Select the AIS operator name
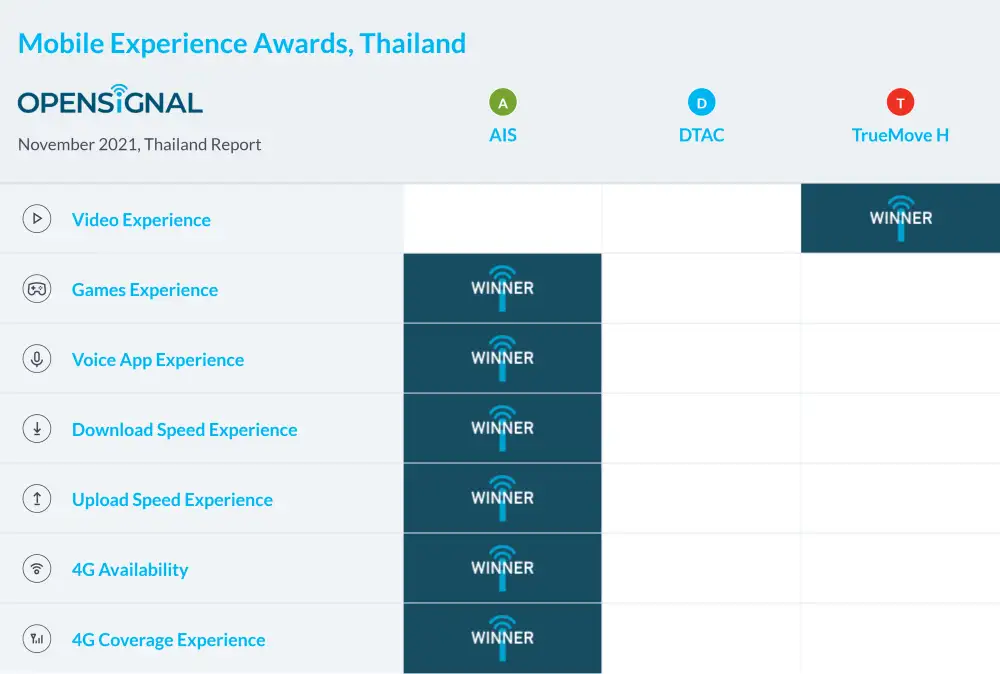The image size is (1000, 674). pyautogui.click(x=503, y=135)
